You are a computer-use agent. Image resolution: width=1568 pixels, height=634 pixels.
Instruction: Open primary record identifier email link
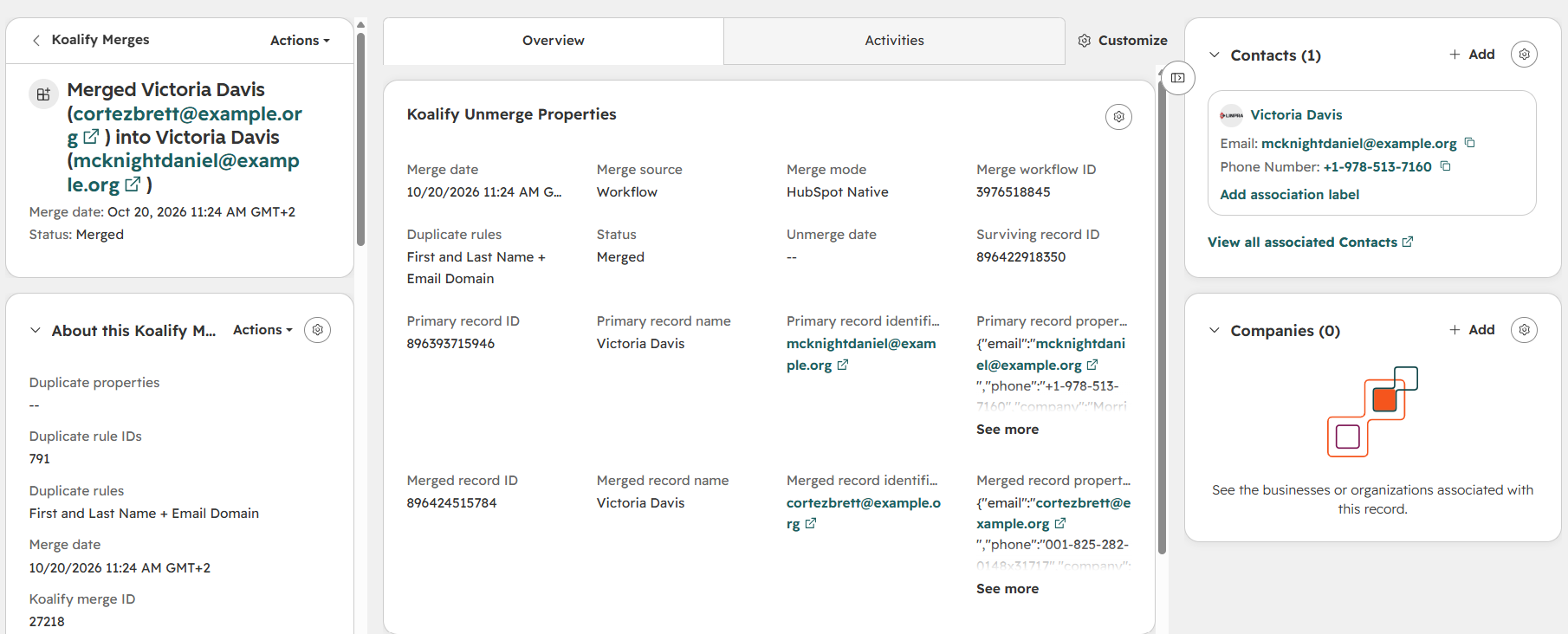[x=861, y=354]
